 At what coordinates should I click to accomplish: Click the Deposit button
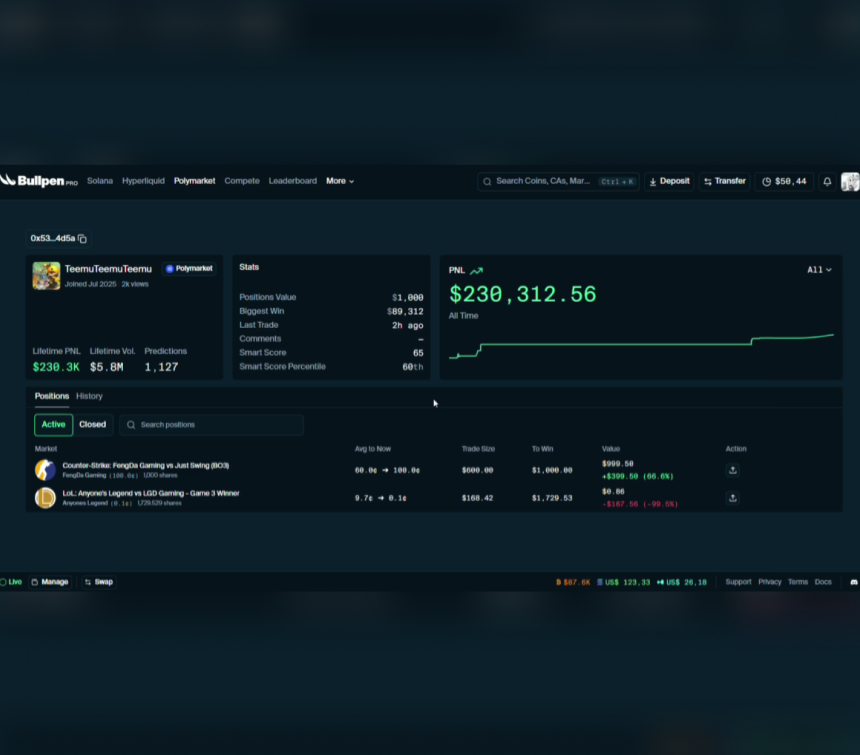(669, 181)
